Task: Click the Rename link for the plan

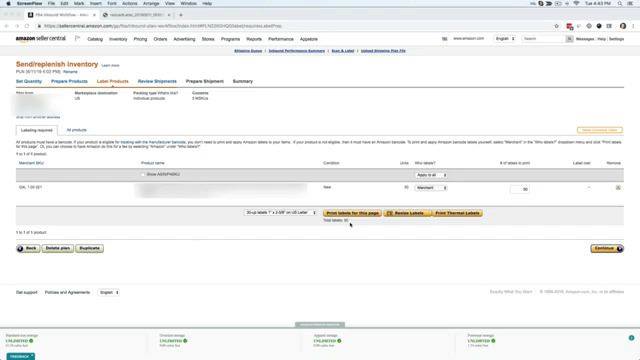Action: click(x=70, y=72)
